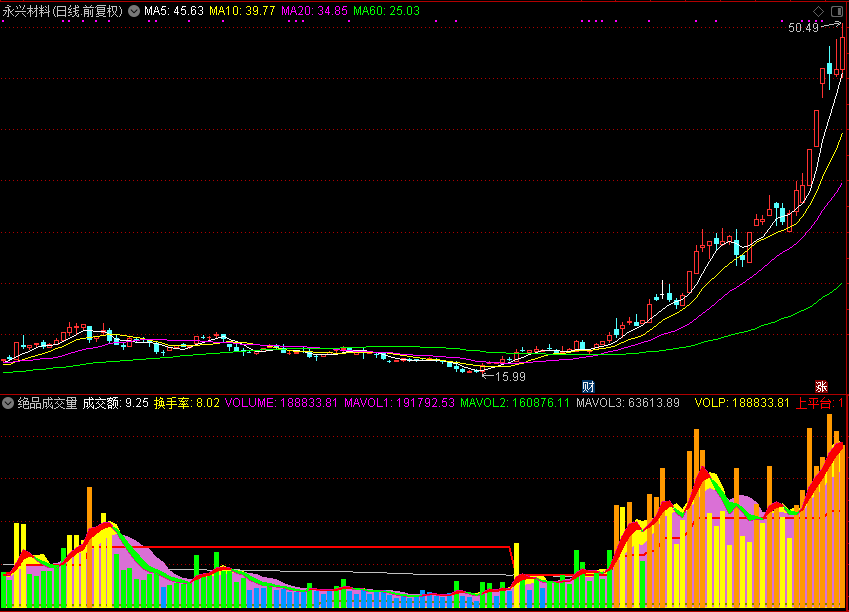This screenshot has height=612, width=849.
Task: Open the 财 financial marker
Action: click(x=588, y=387)
